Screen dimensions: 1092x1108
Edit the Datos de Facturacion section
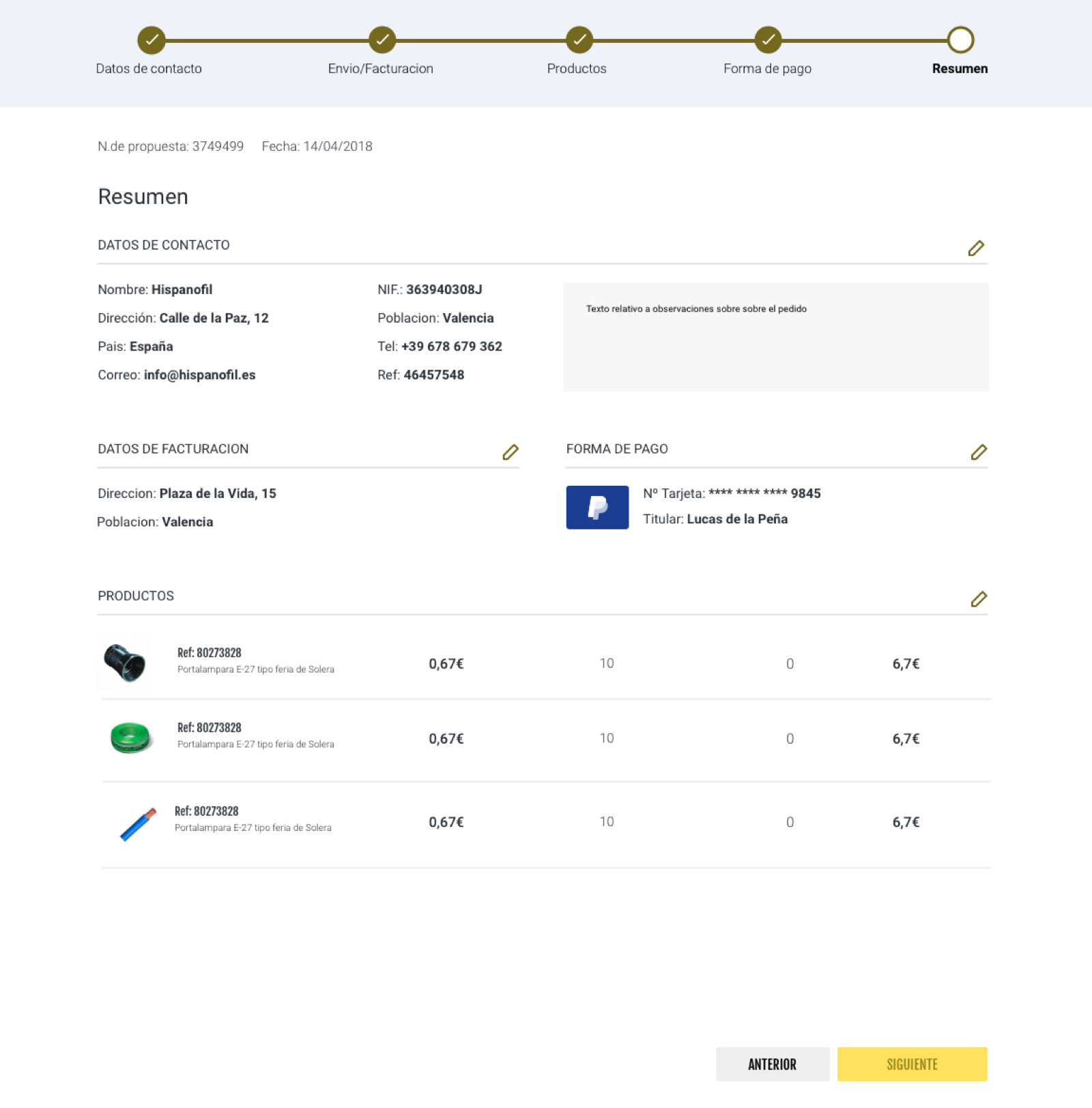coord(511,452)
